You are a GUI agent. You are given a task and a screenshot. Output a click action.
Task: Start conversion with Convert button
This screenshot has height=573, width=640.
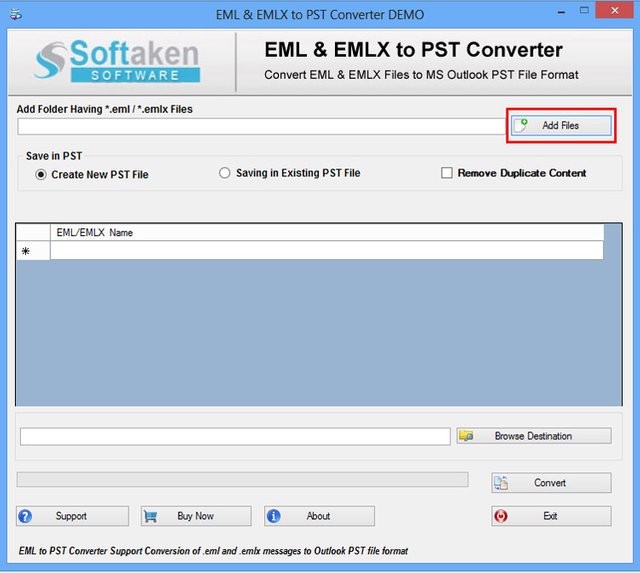[551, 483]
